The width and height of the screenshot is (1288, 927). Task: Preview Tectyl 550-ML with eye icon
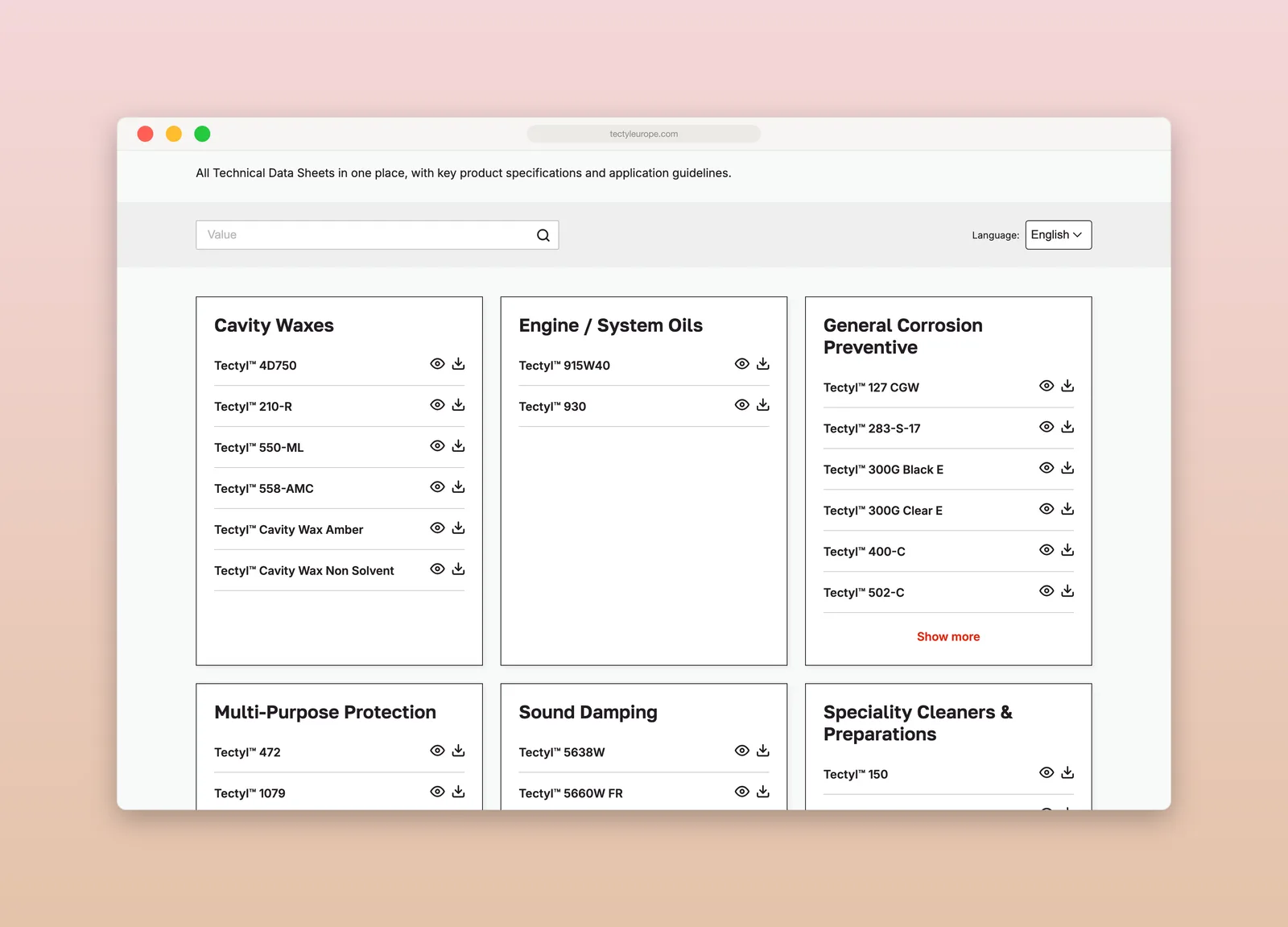click(437, 446)
